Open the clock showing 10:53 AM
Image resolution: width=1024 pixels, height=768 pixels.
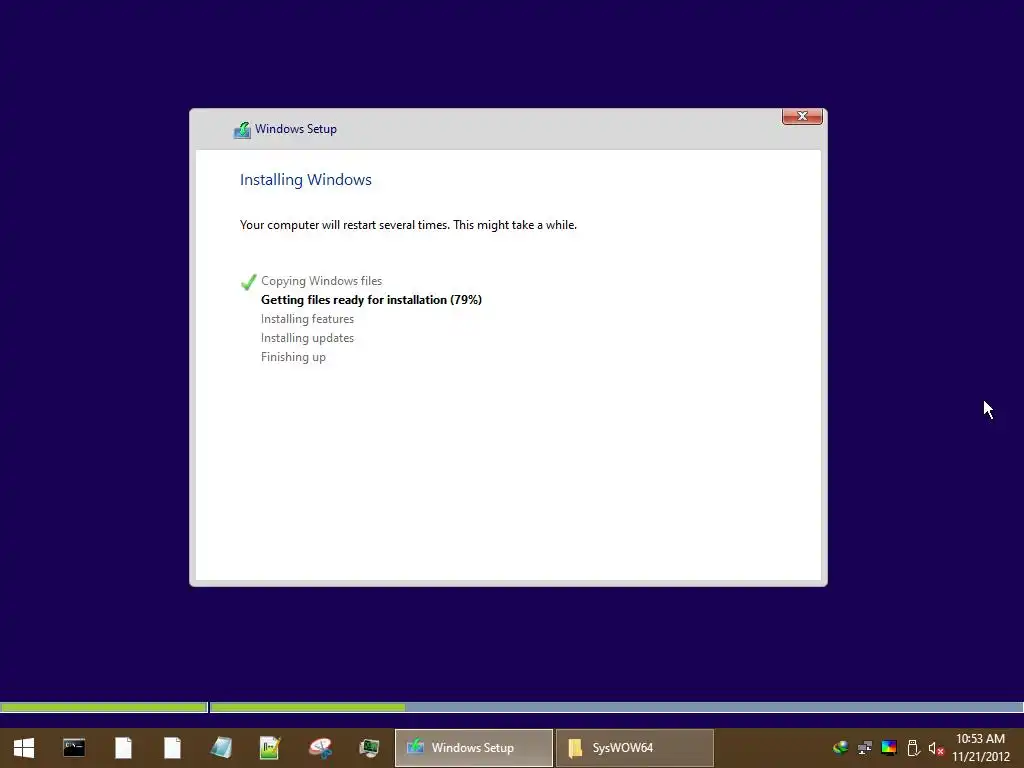point(980,739)
